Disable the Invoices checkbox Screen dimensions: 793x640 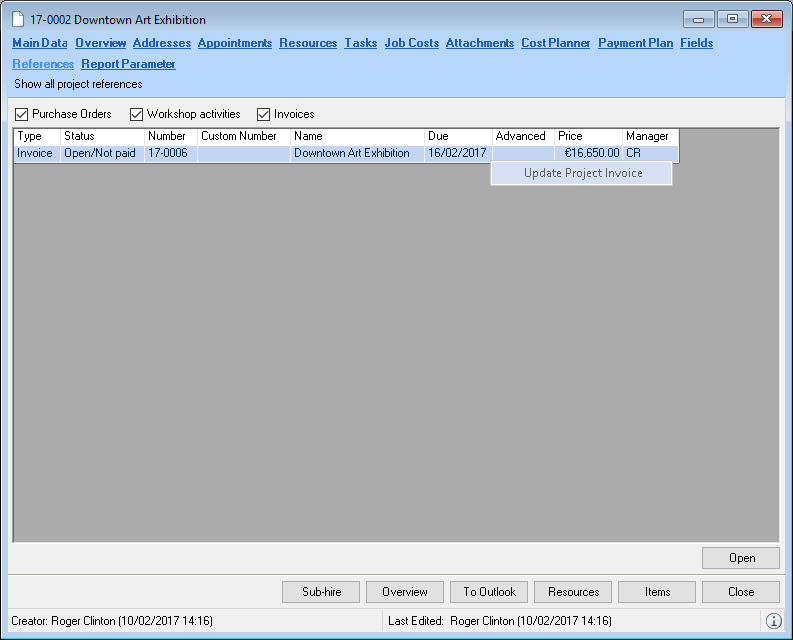[x=264, y=114]
